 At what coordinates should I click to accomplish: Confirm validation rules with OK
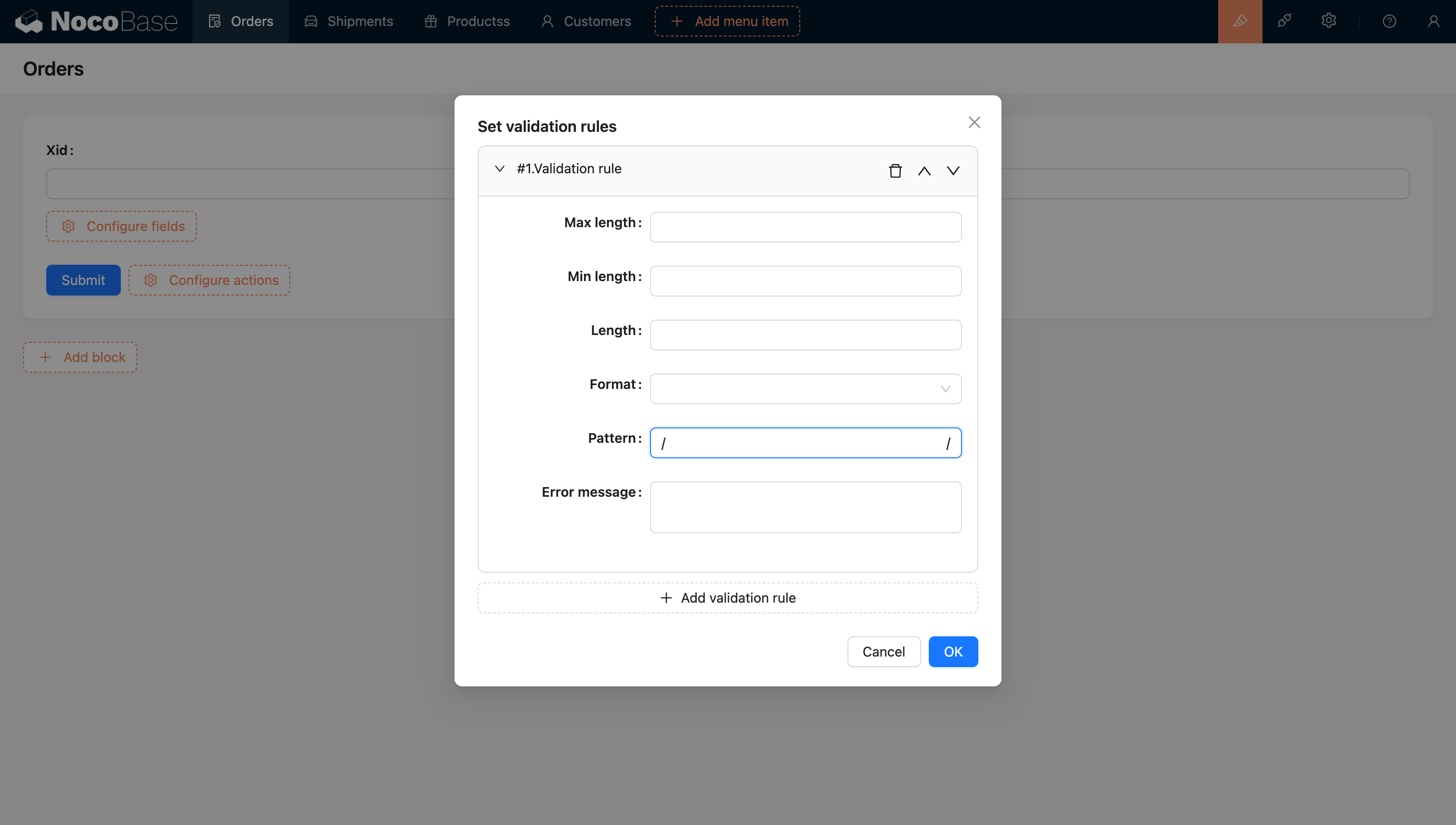953,652
